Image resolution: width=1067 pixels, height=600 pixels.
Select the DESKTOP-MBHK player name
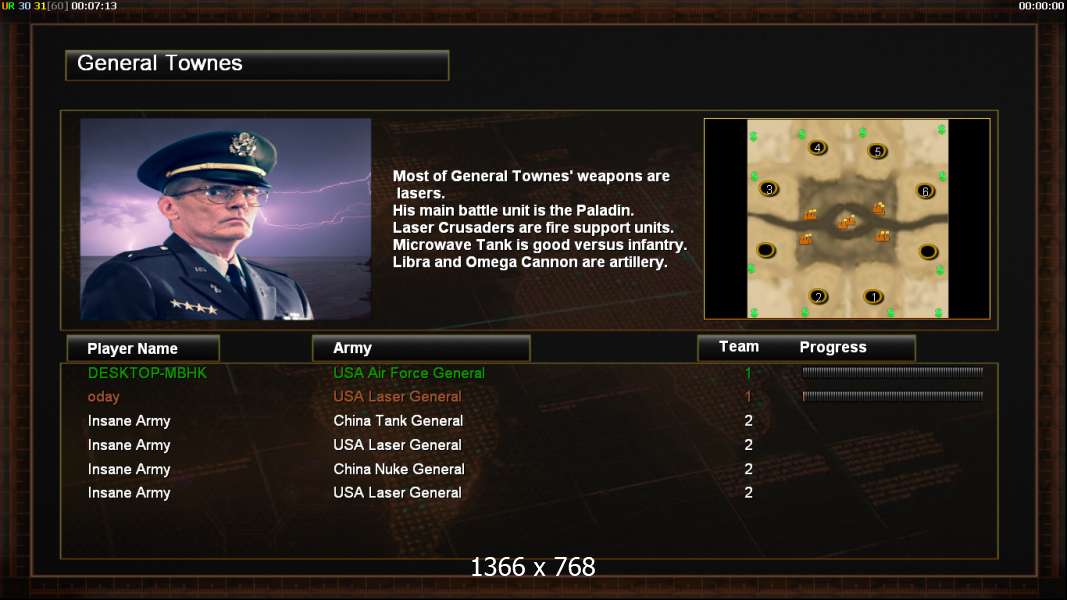tap(147, 373)
